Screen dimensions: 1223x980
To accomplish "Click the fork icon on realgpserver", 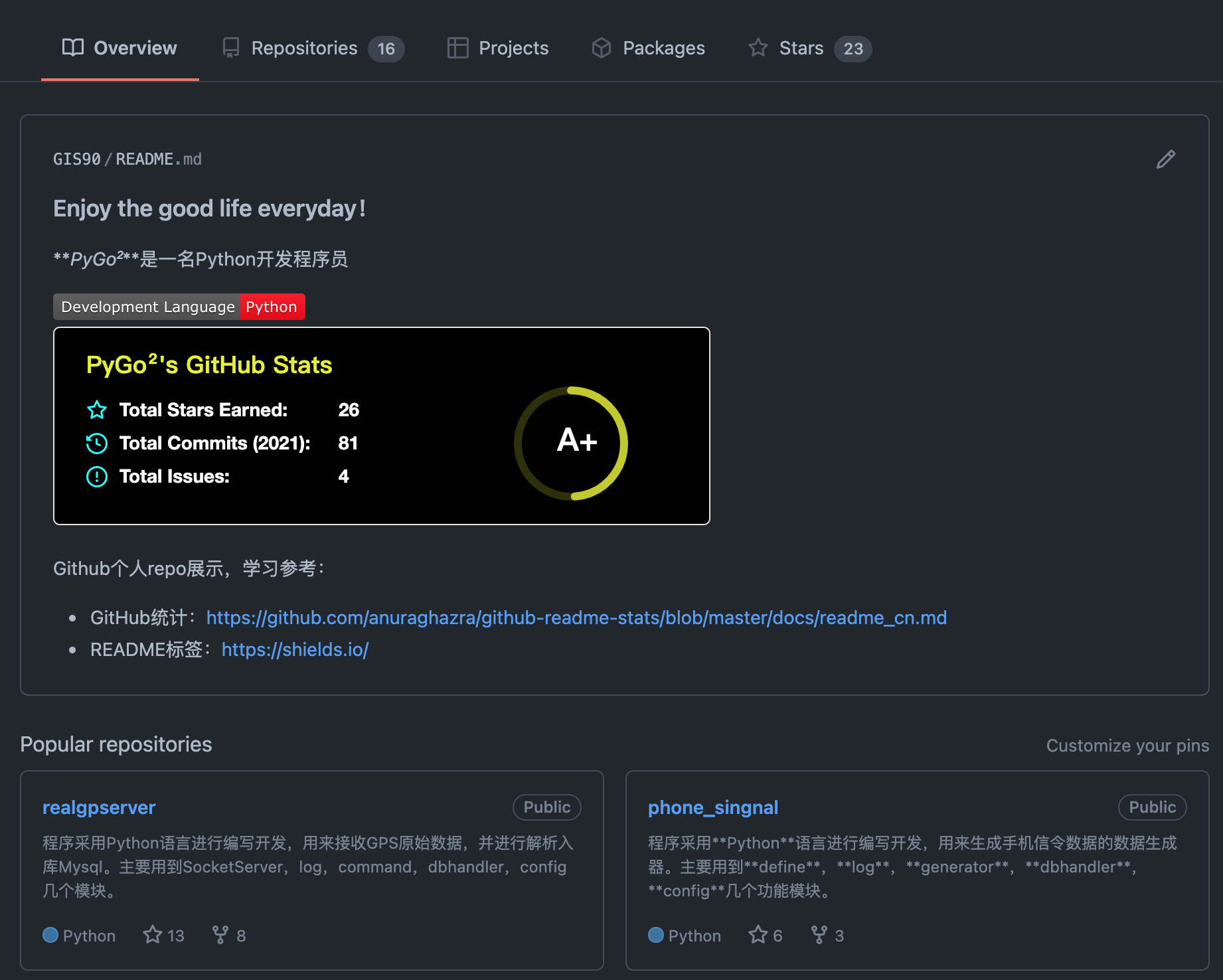I will [x=220, y=935].
